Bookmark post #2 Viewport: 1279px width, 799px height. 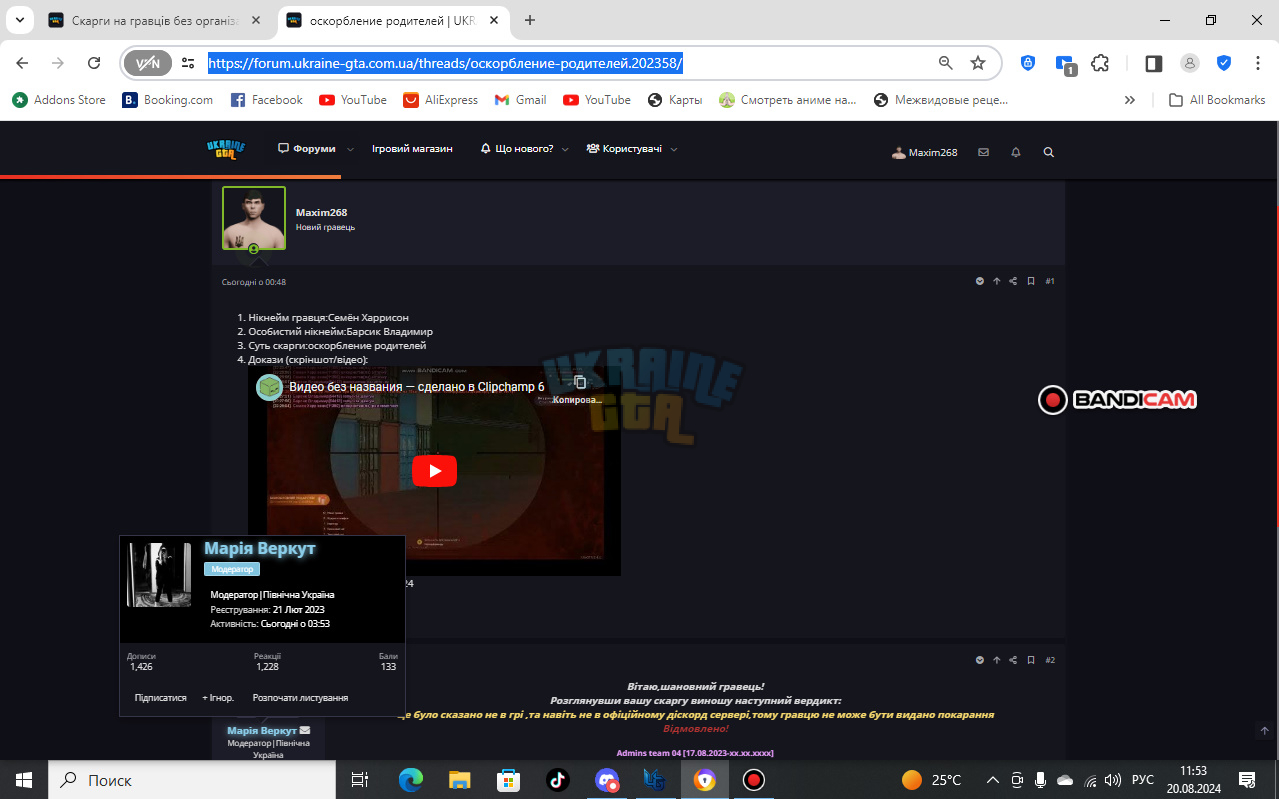click(1031, 660)
